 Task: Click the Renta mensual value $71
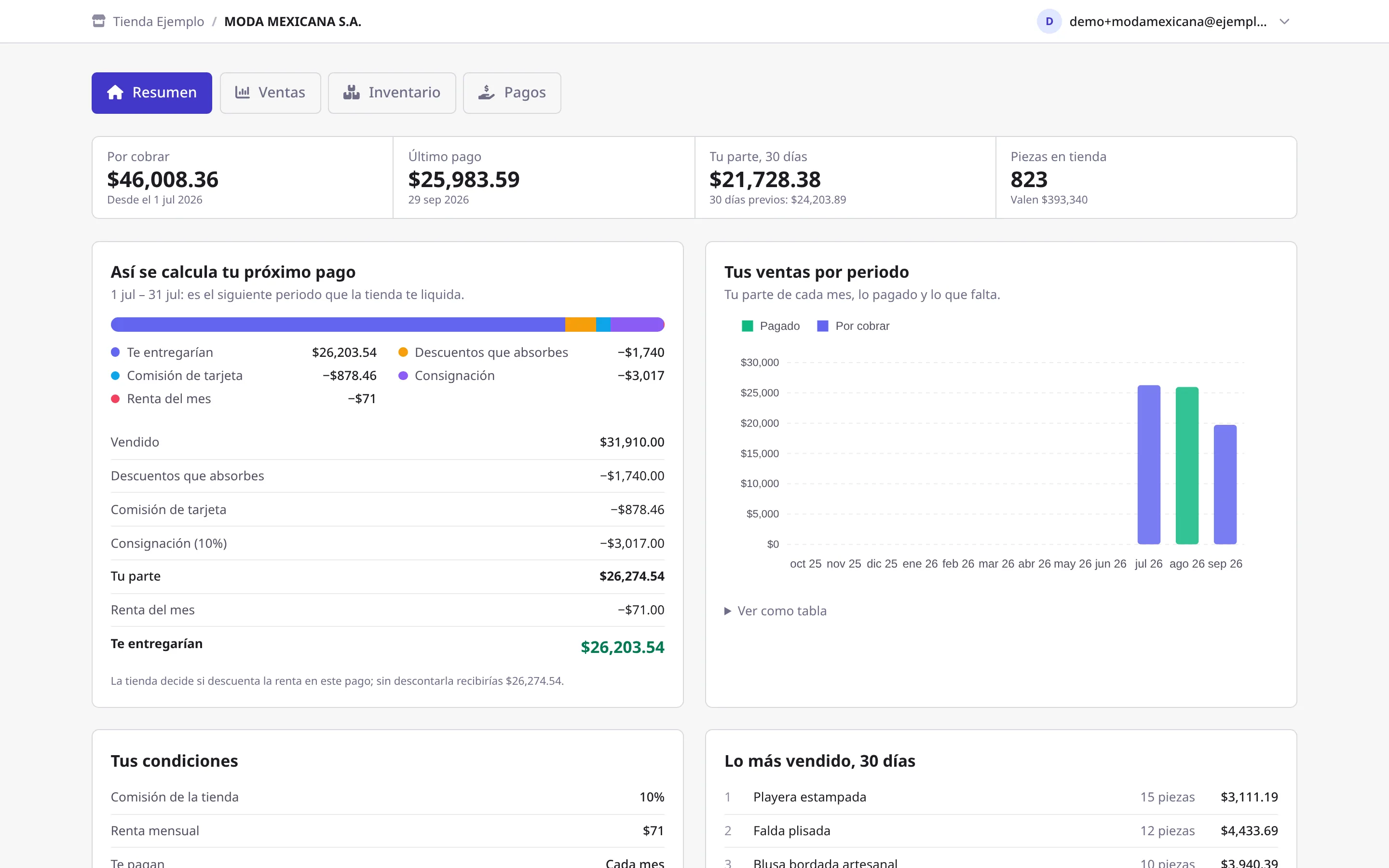[653, 831]
